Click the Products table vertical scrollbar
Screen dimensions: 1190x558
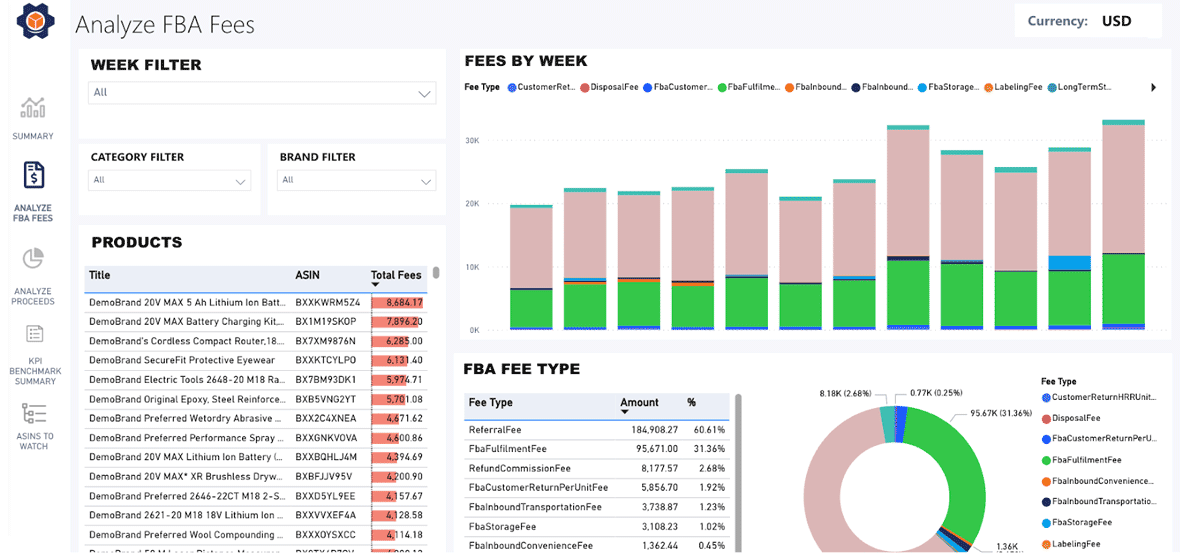[x=437, y=273]
